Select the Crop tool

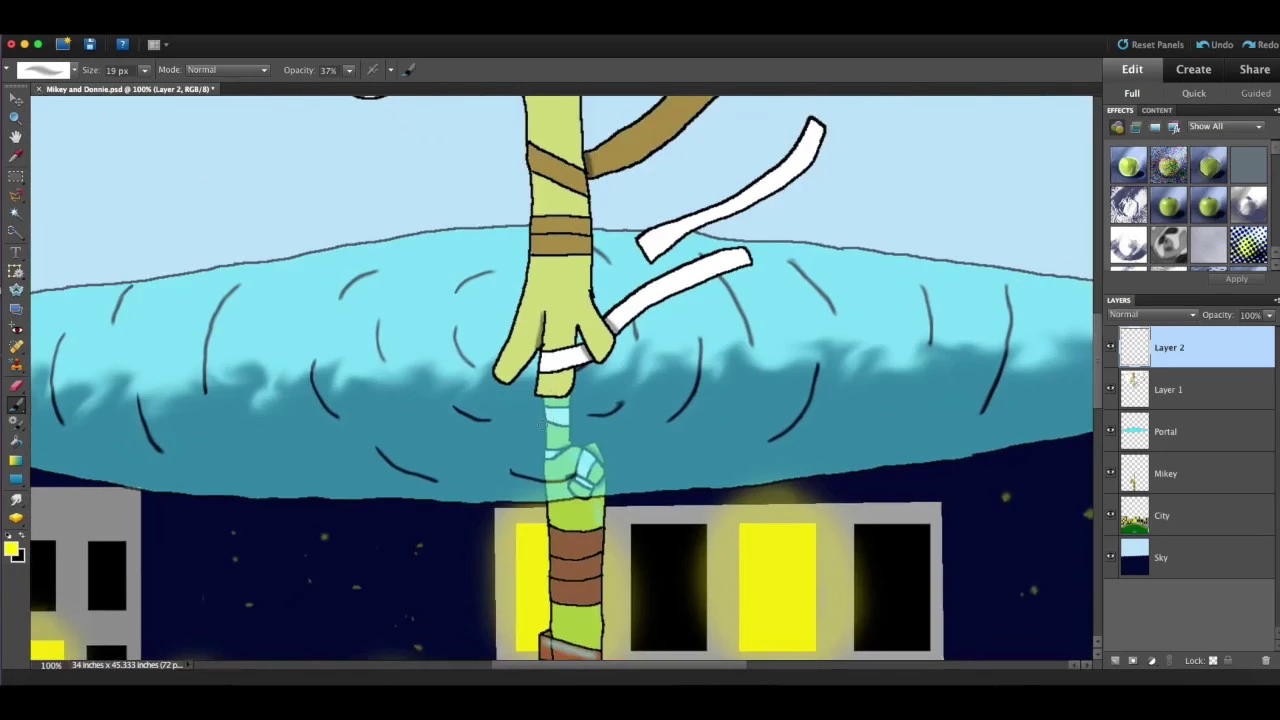click(16, 271)
